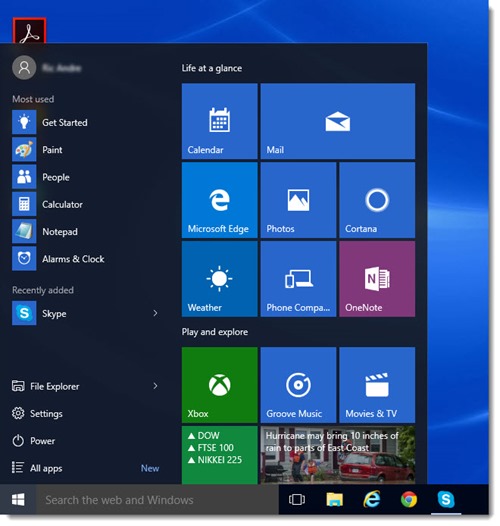Open the Adobe Acrobat desktop icon
Image resolution: width=500 pixels, height=526 pixels.
coord(30,31)
